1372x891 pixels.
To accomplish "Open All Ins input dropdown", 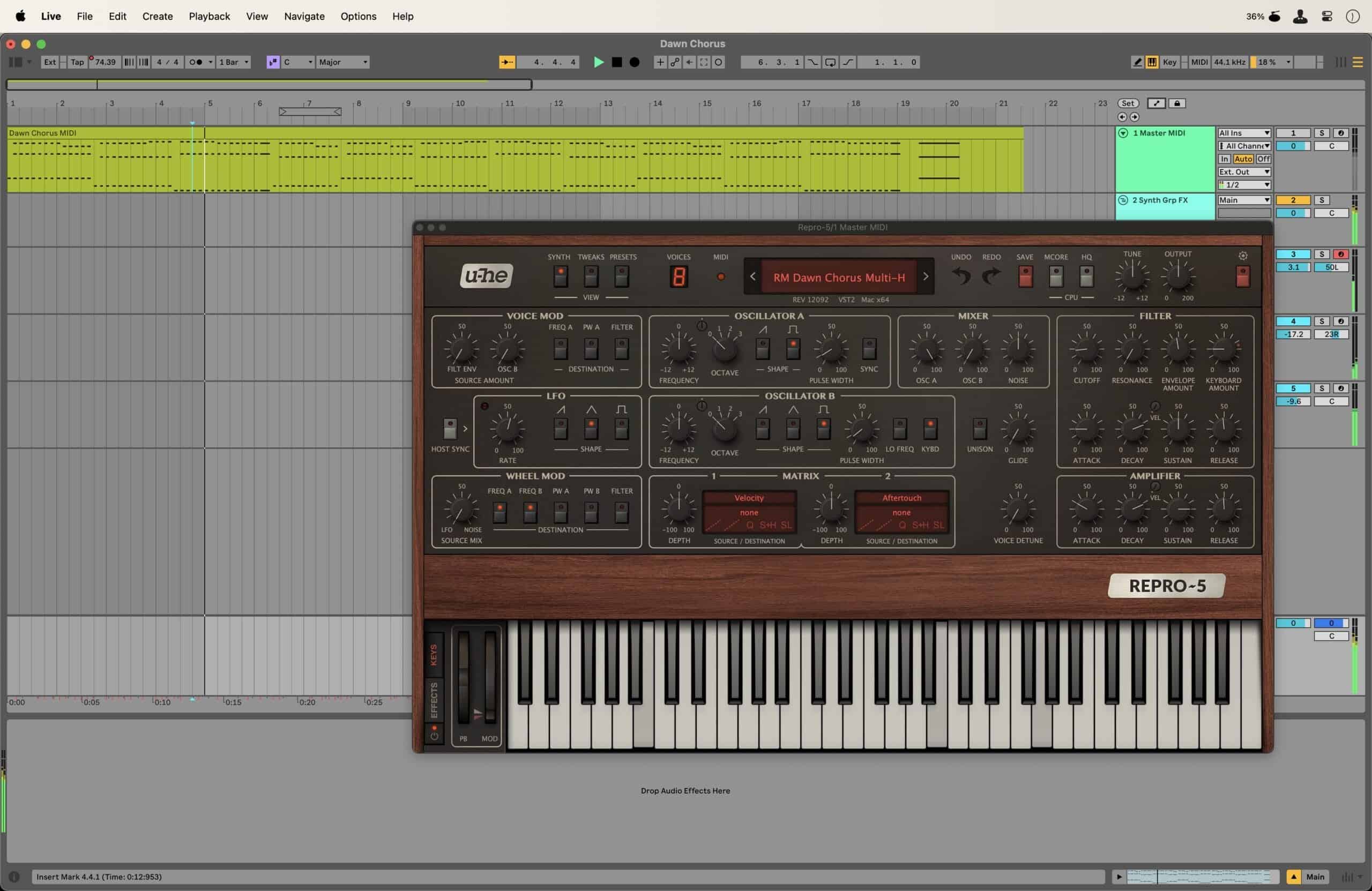I will tap(1243, 133).
